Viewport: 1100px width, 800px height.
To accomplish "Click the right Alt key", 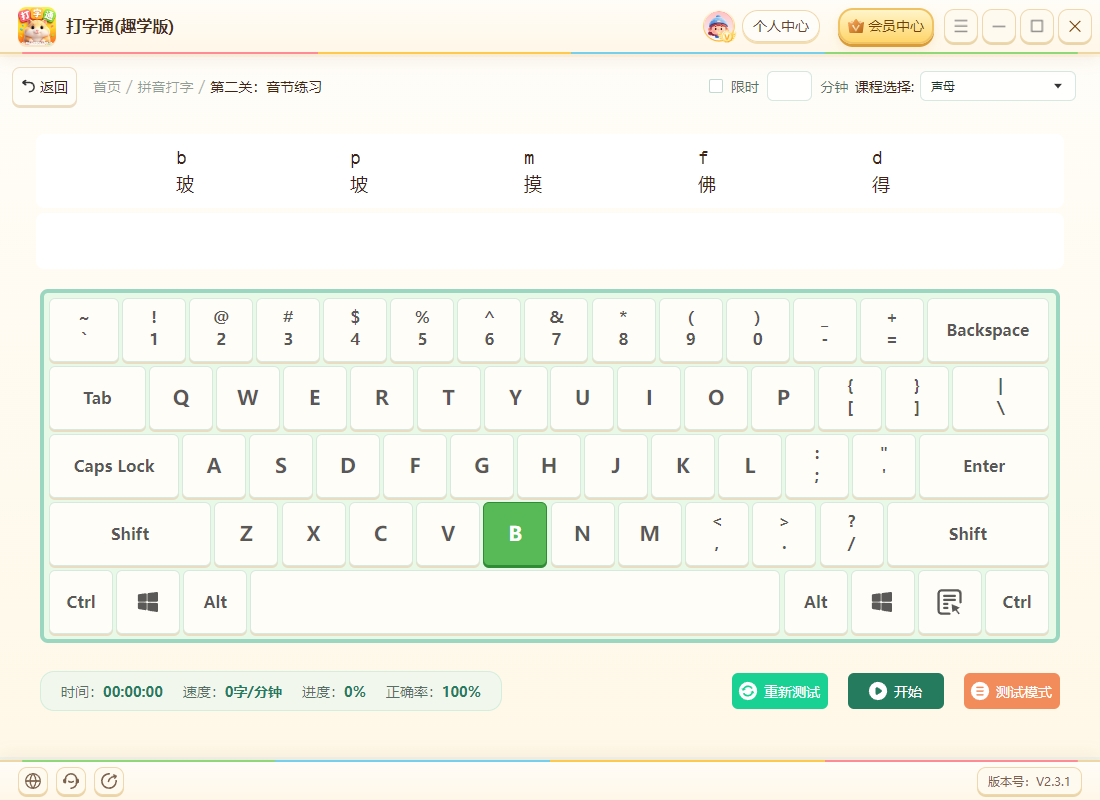I will (816, 602).
